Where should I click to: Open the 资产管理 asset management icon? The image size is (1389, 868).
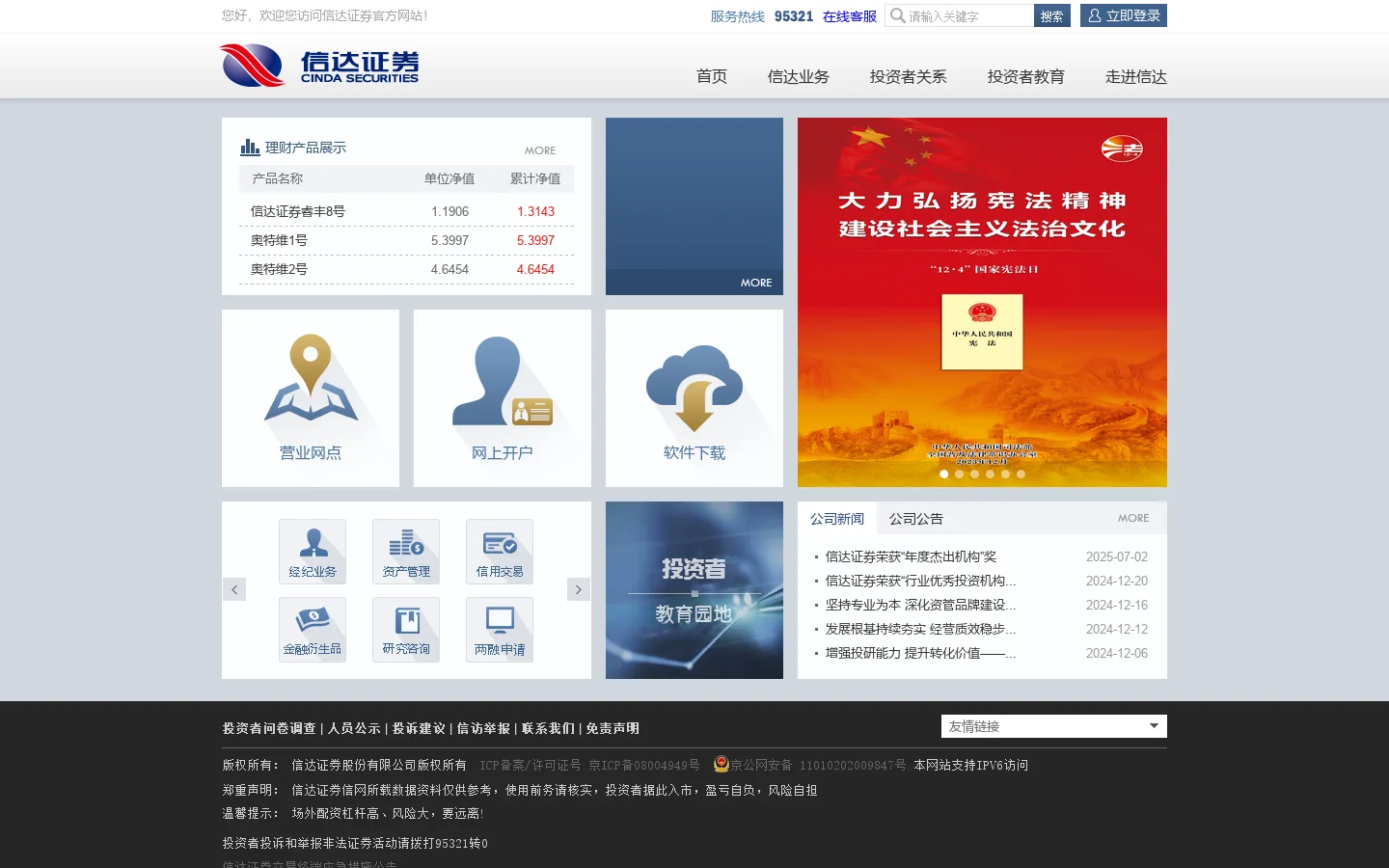click(406, 551)
